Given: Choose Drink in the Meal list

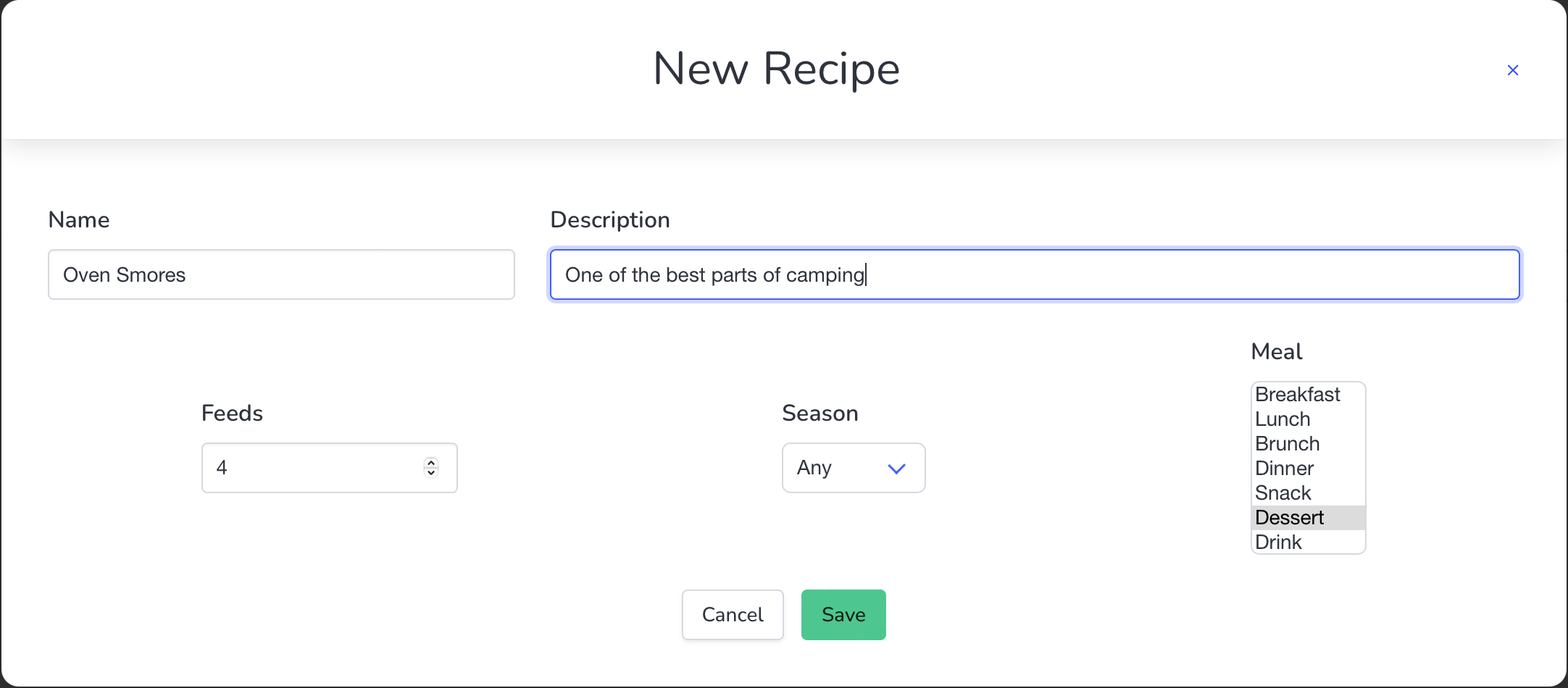Looking at the screenshot, I should [x=1278, y=542].
